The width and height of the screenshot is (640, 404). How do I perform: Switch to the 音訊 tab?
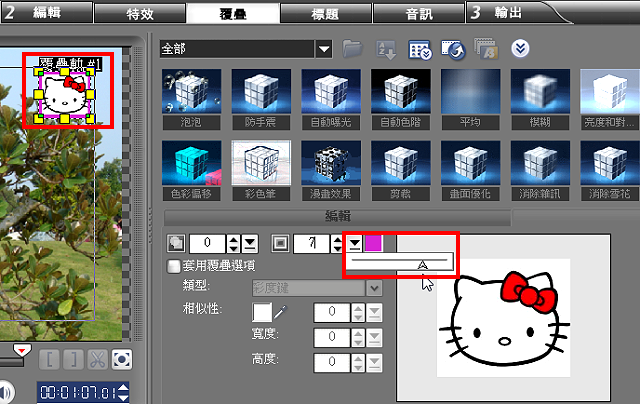tap(419, 13)
